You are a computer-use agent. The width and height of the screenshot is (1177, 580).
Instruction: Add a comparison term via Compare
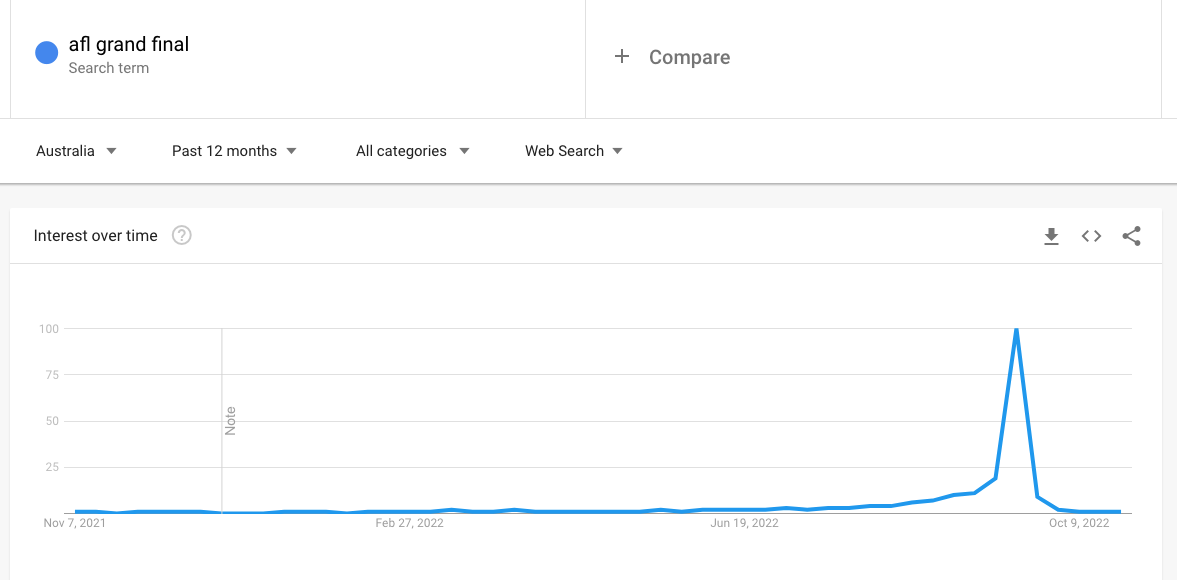689,58
